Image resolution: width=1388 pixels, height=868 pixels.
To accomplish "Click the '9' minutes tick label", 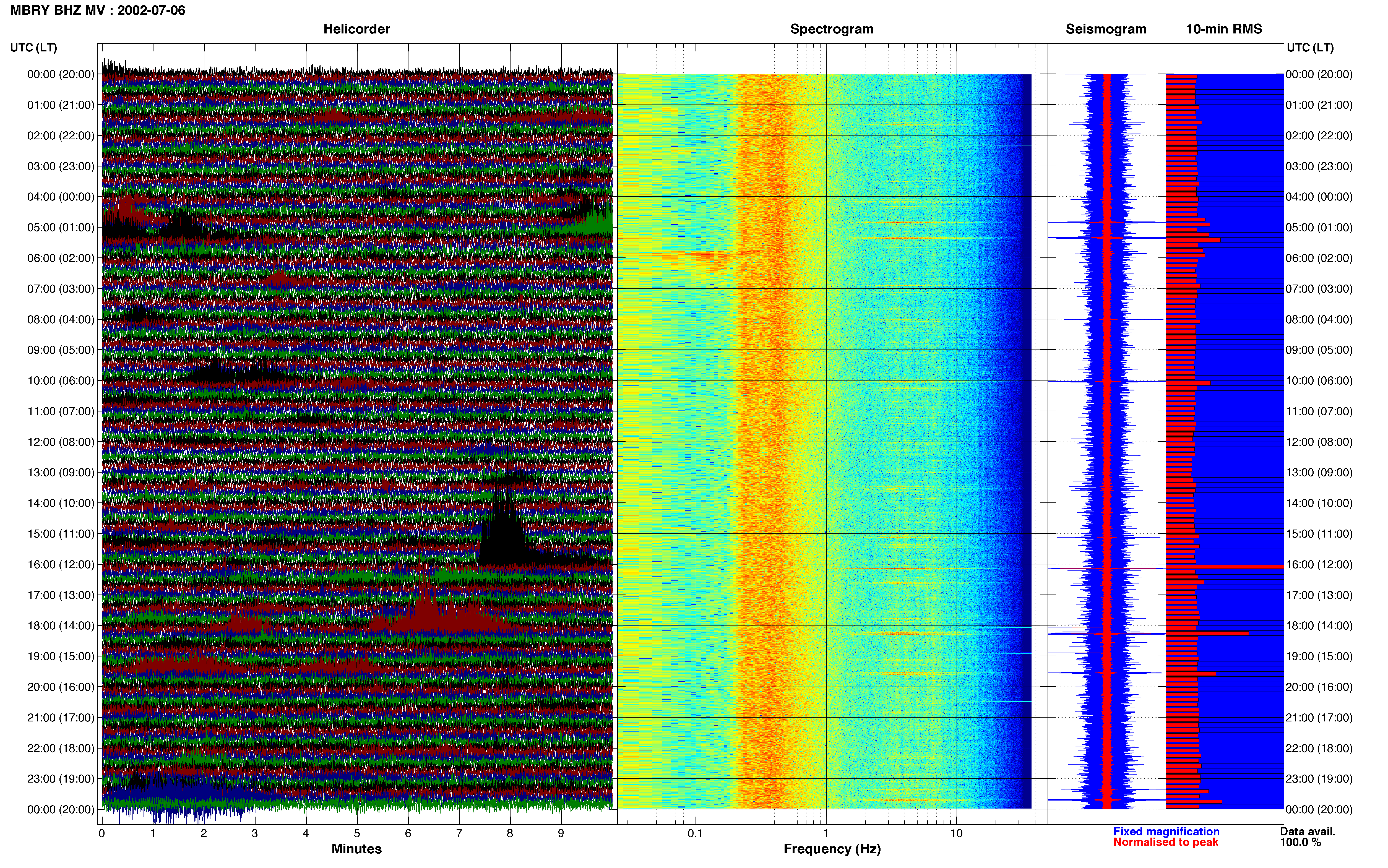I will point(561,833).
